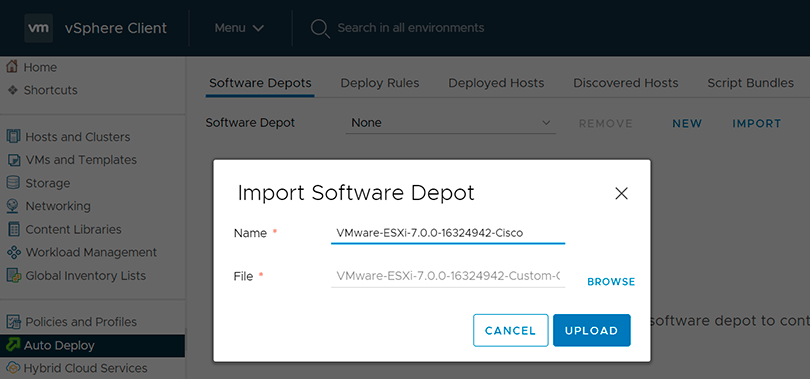The image size is (810, 379).
Task: Click the IMPORT depot button
Action: click(757, 123)
